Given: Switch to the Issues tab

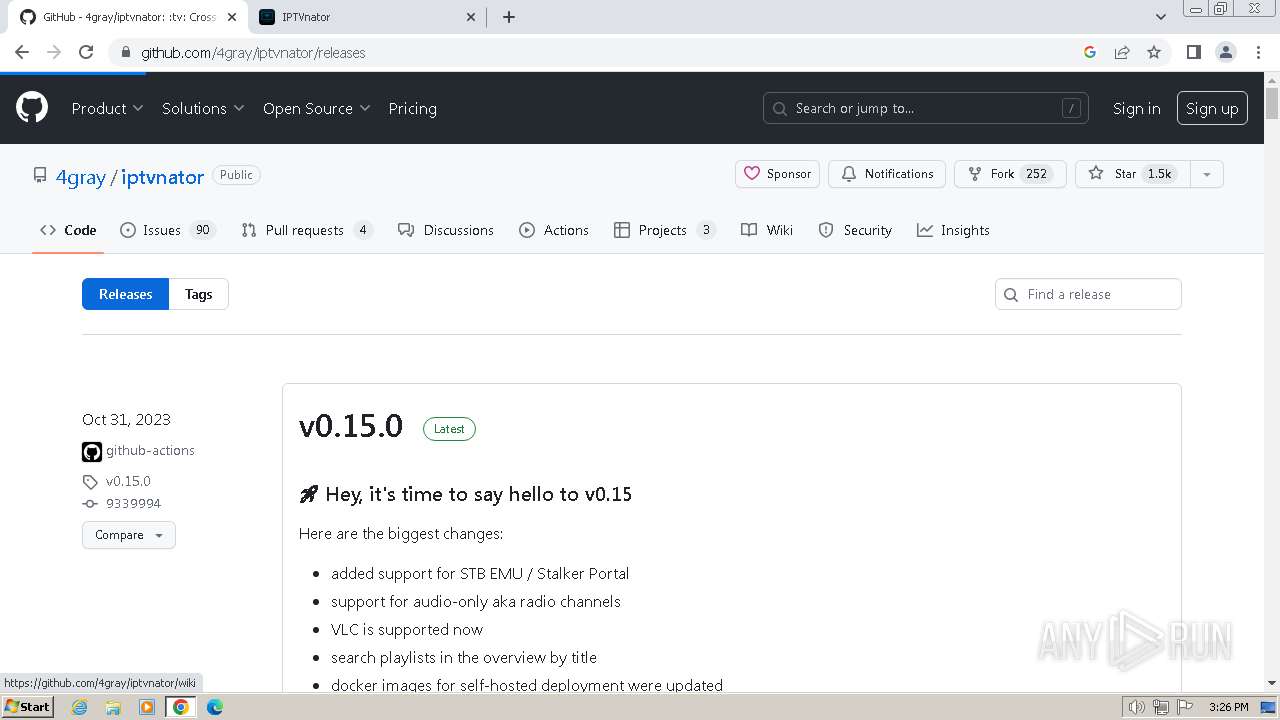Looking at the screenshot, I should [x=167, y=230].
